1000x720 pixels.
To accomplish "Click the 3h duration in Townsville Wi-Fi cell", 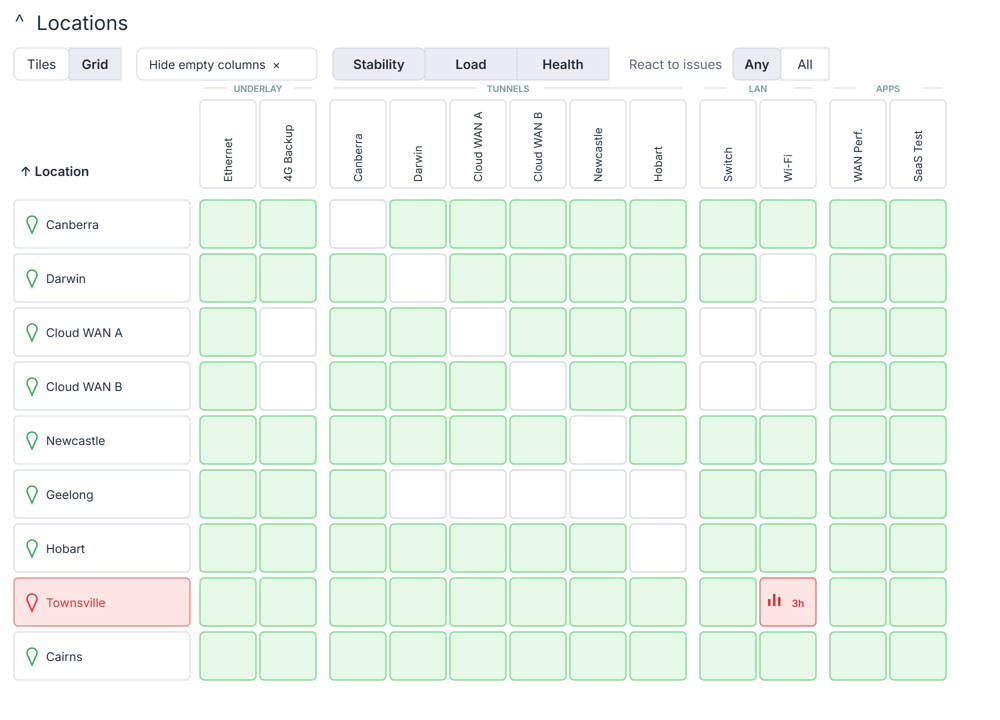I will [798, 603].
